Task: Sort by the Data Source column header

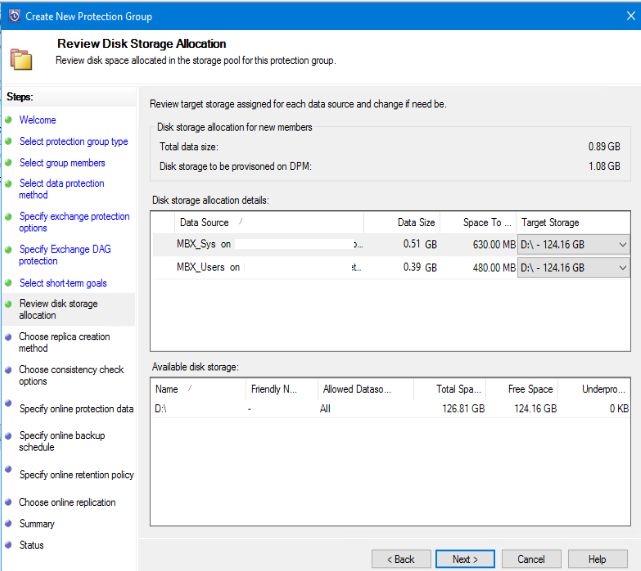Action: tap(204, 222)
